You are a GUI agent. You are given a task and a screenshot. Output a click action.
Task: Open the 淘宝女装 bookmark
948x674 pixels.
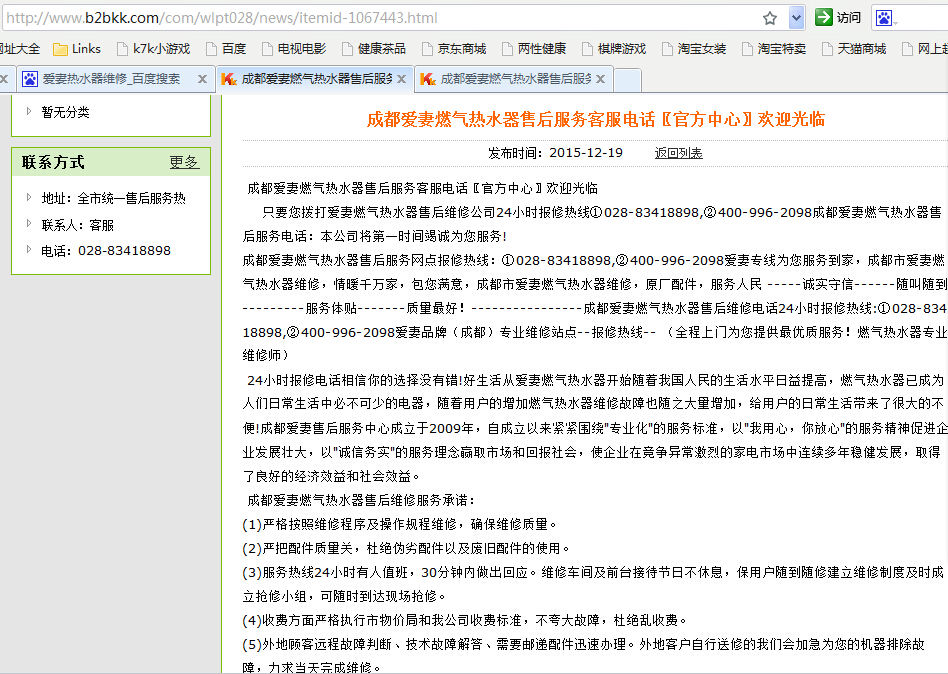tap(693, 49)
